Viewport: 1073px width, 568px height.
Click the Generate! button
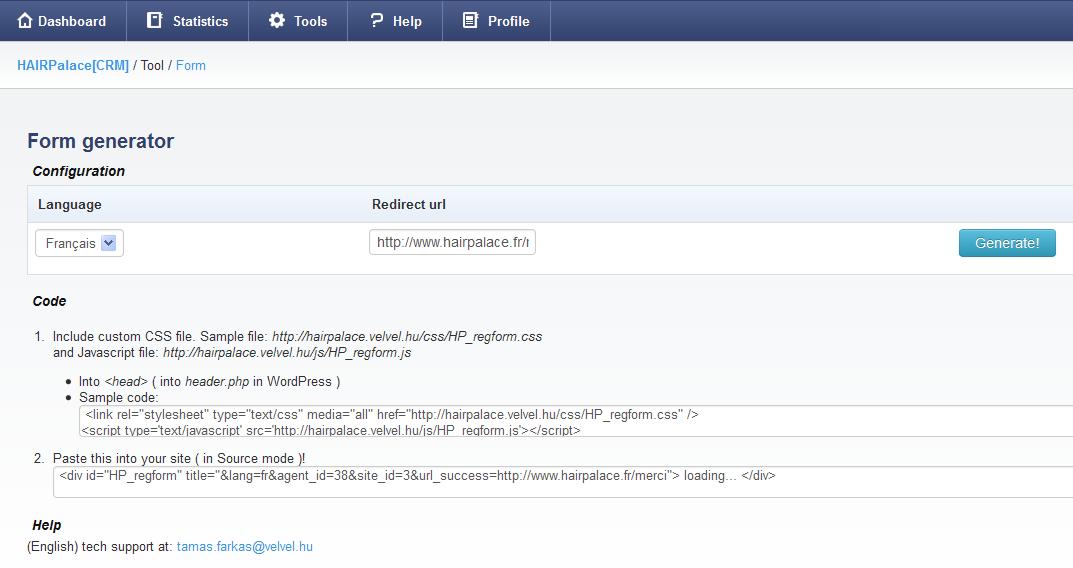1007,243
